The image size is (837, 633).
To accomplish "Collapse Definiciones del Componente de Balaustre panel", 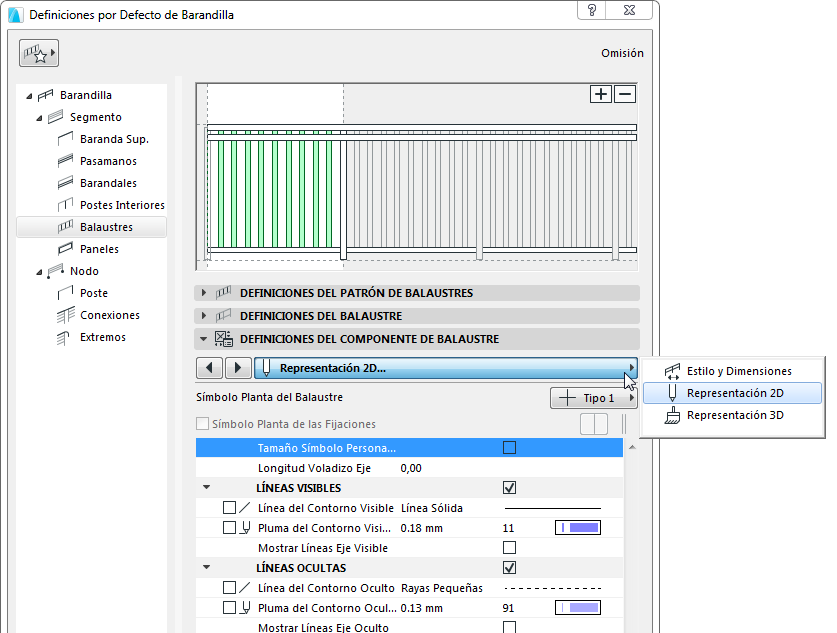I will coord(203,339).
